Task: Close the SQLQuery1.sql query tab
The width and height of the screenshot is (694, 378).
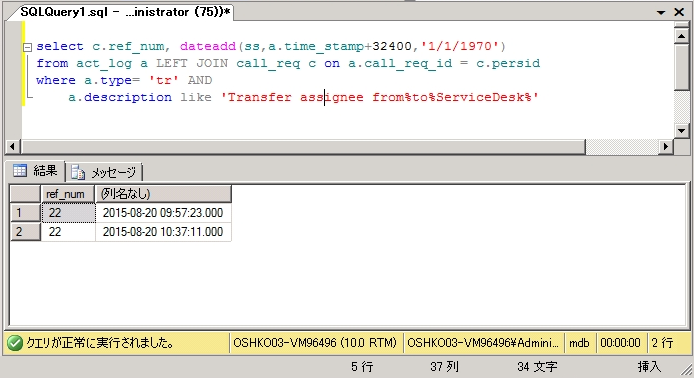Action: tap(679, 12)
